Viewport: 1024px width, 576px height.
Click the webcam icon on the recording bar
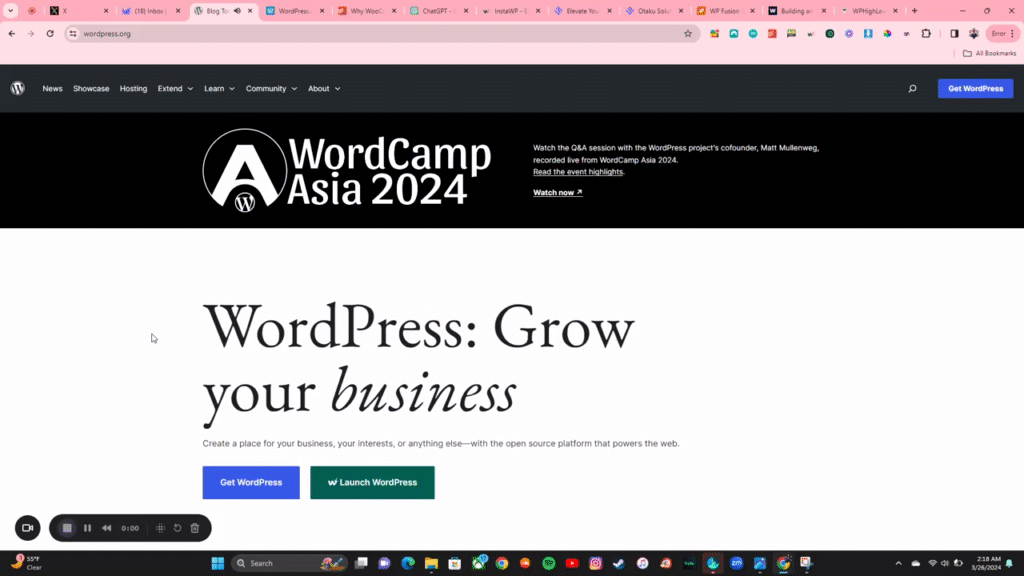(27, 528)
